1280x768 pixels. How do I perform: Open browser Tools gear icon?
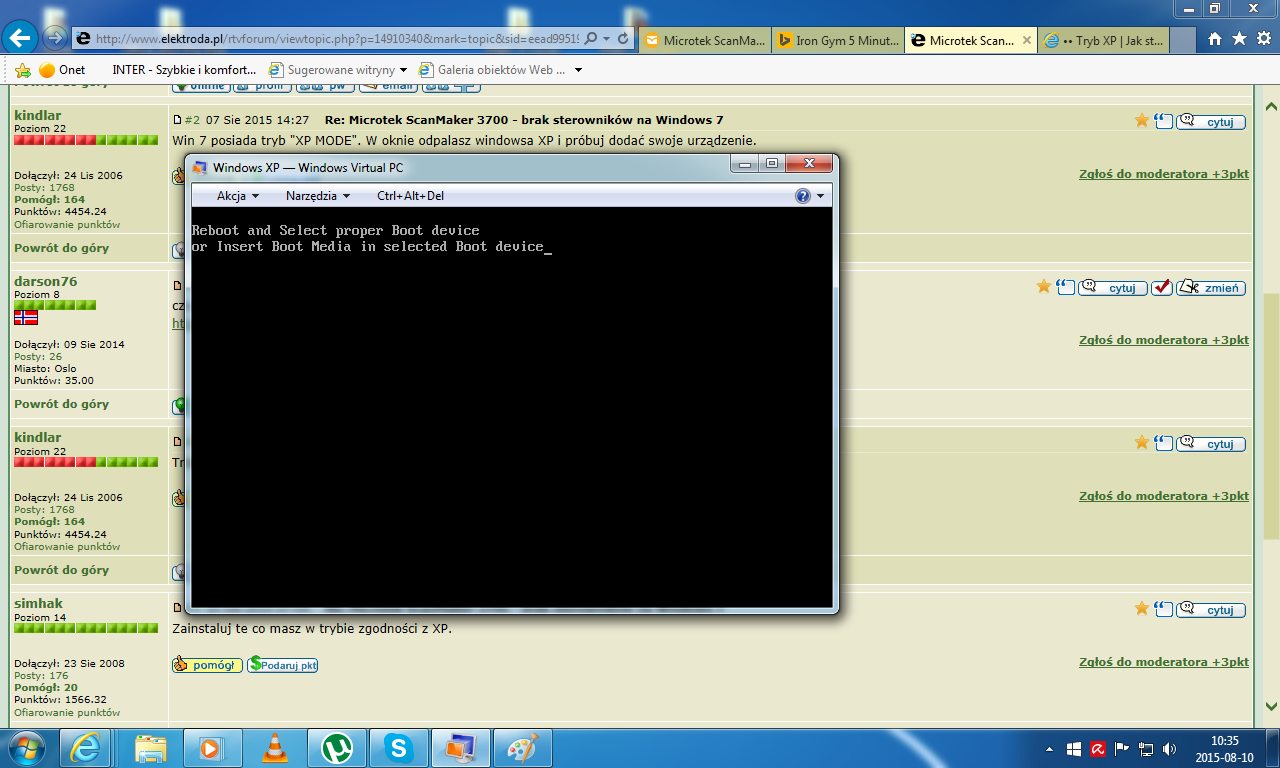pos(1263,39)
